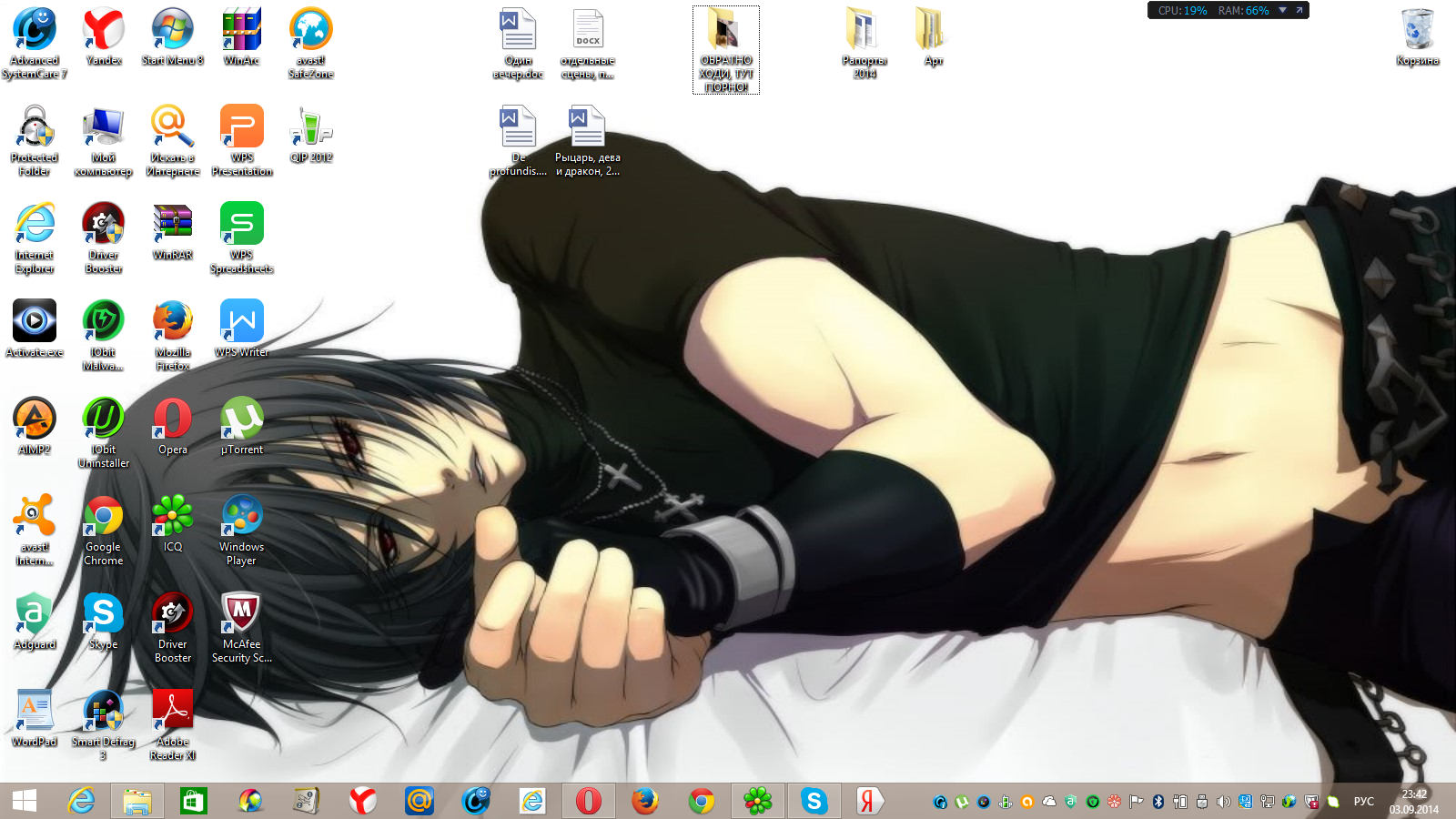This screenshot has width=1456, height=819.
Task: Open µTorrent desktop shortcut
Action: click(x=242, y=426)
